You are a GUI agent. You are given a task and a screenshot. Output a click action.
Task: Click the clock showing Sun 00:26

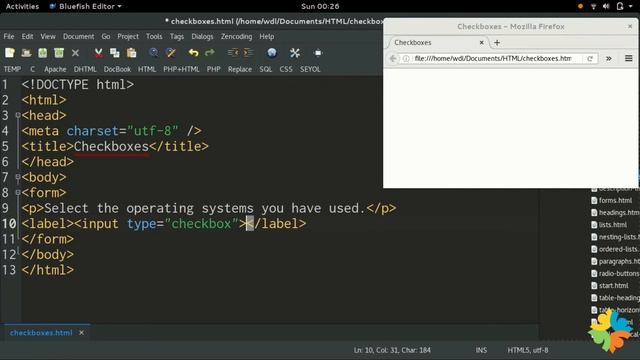coord(320,6)
